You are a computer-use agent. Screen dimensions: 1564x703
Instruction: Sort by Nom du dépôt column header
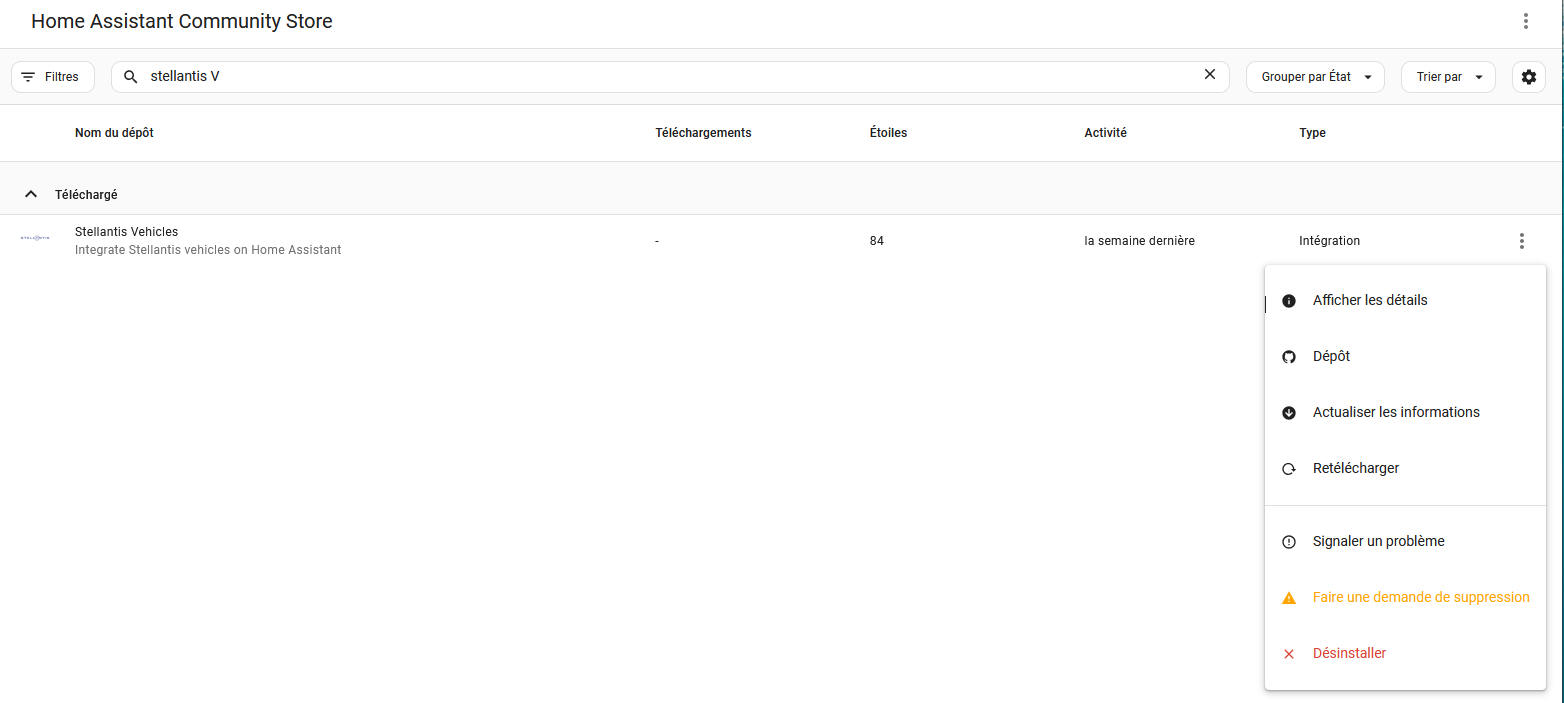coord(114,133)
